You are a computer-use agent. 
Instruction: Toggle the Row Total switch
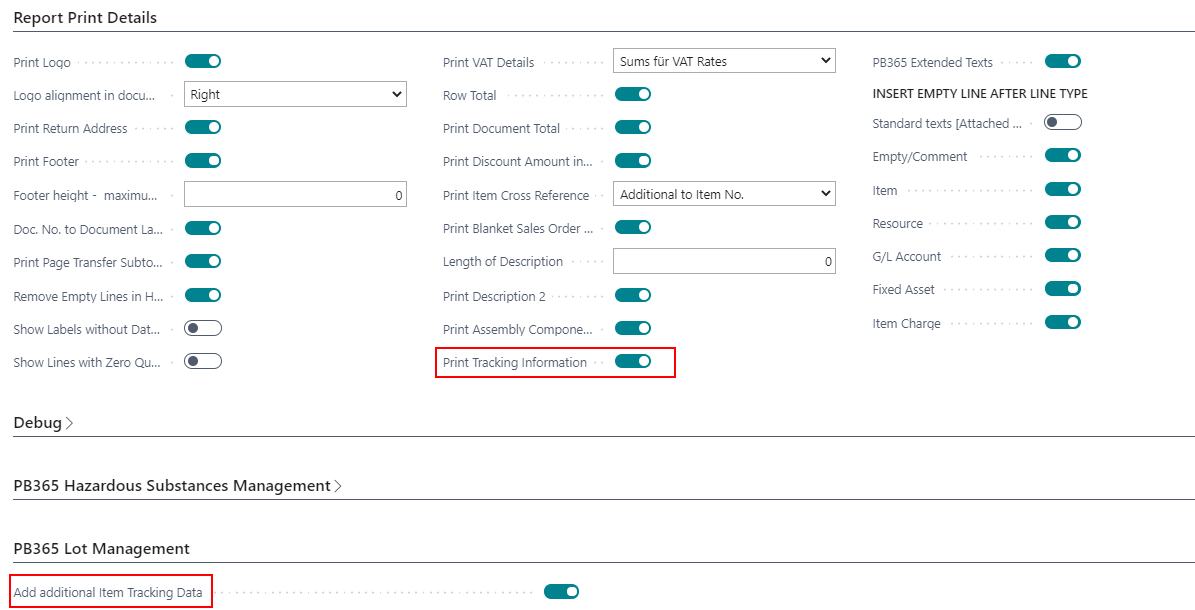[x=633, y=95]
